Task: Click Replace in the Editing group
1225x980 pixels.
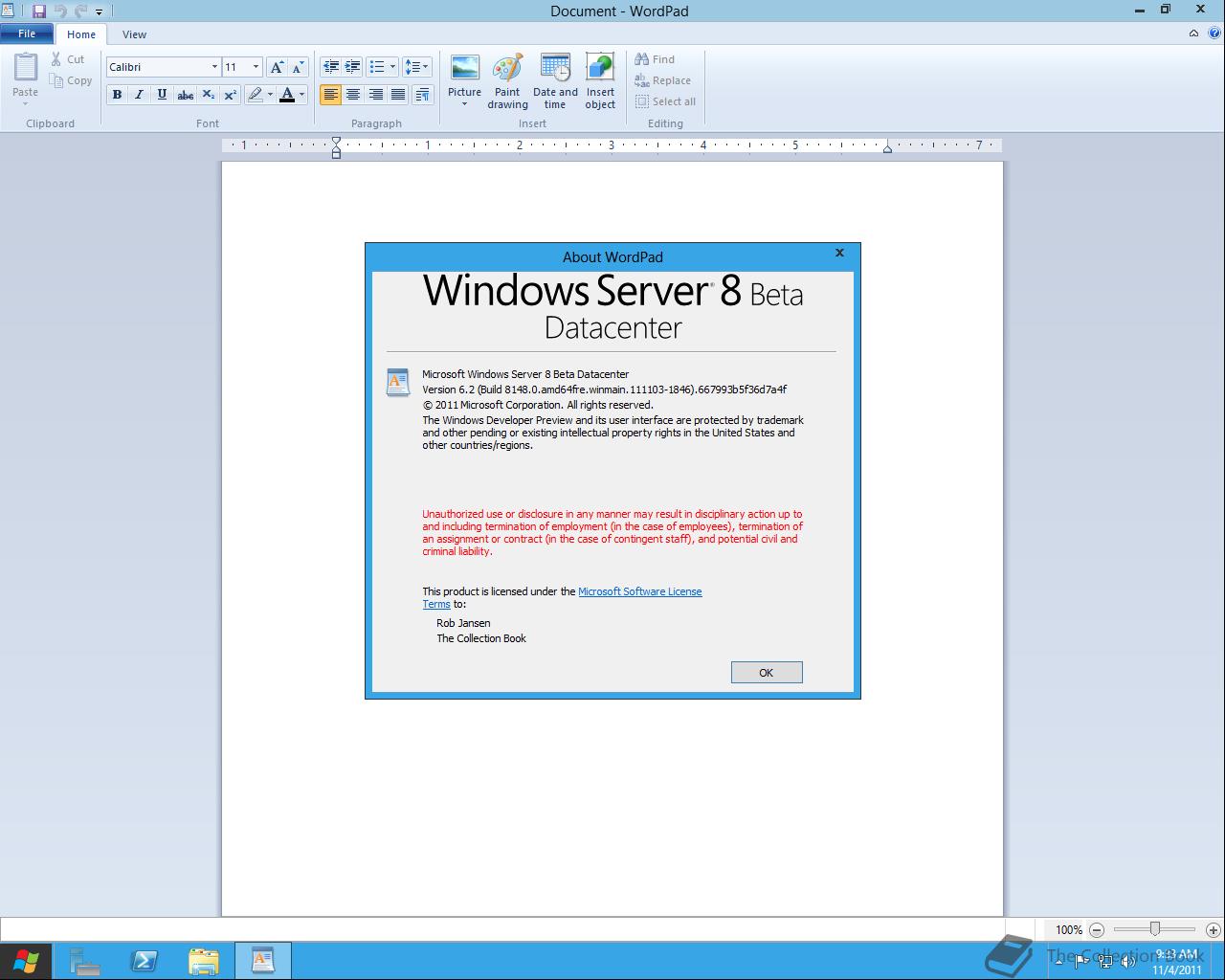Action: point(662,80)
